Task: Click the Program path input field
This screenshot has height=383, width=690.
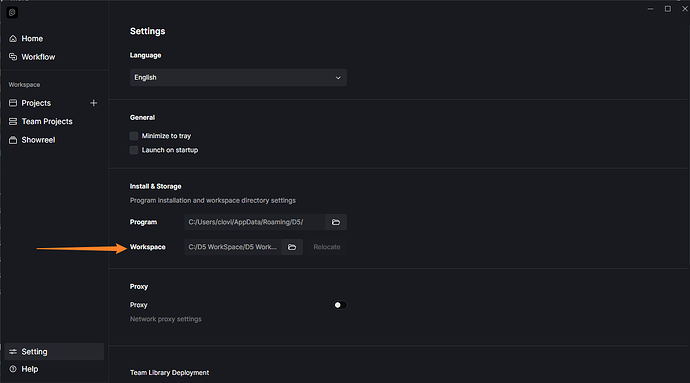Action: (254, 222)
